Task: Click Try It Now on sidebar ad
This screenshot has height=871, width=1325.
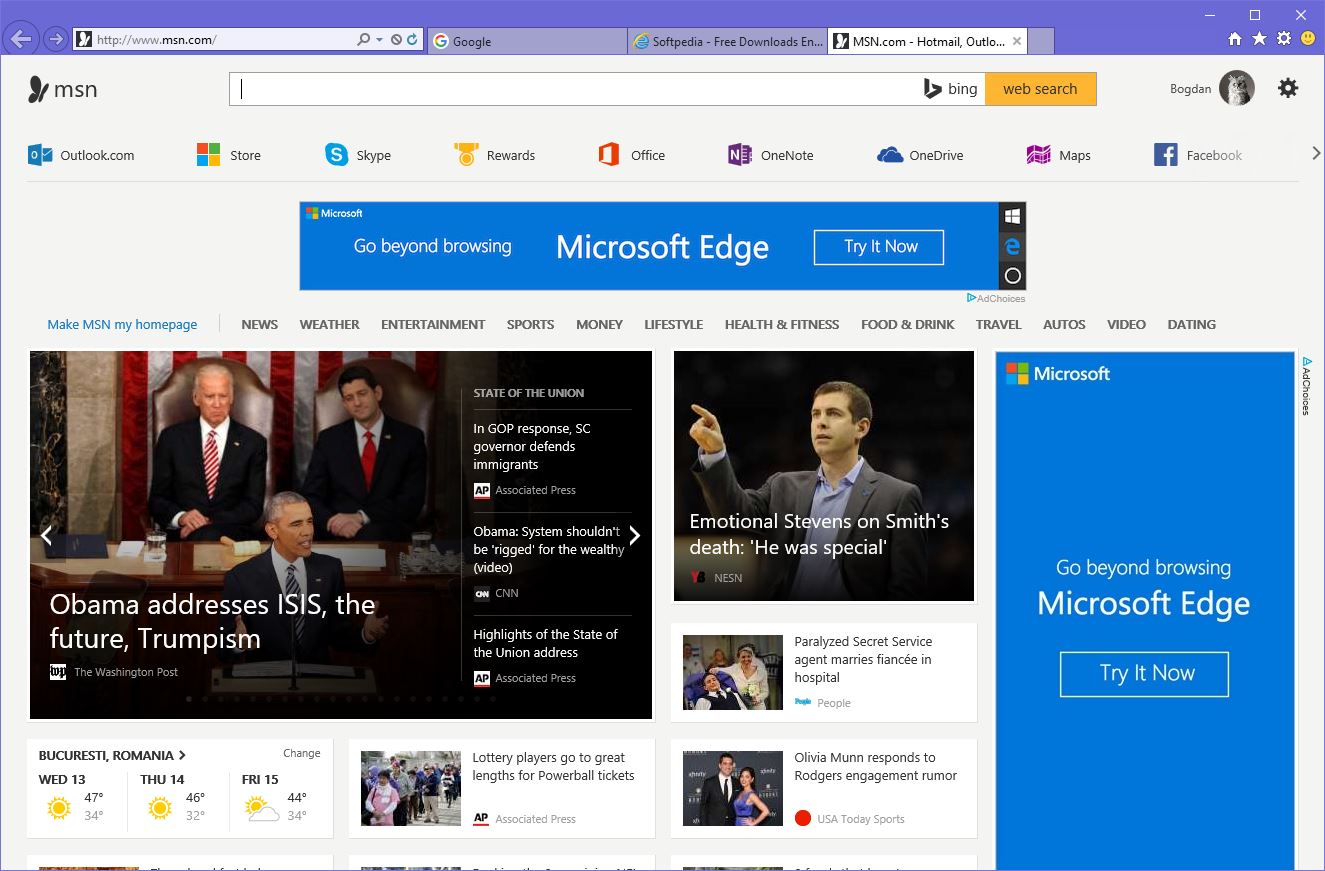Action: pos(1144,673)
